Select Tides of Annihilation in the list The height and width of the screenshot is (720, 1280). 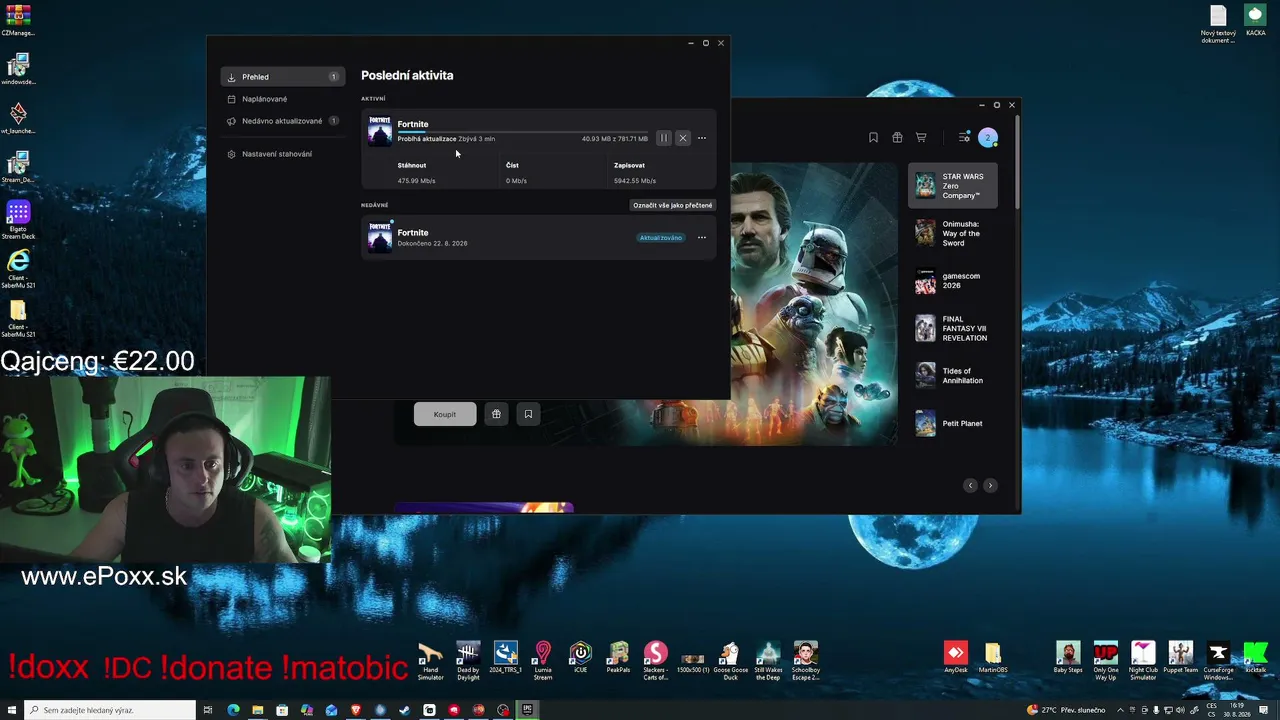pyautogui.click(x=953, y=376)
